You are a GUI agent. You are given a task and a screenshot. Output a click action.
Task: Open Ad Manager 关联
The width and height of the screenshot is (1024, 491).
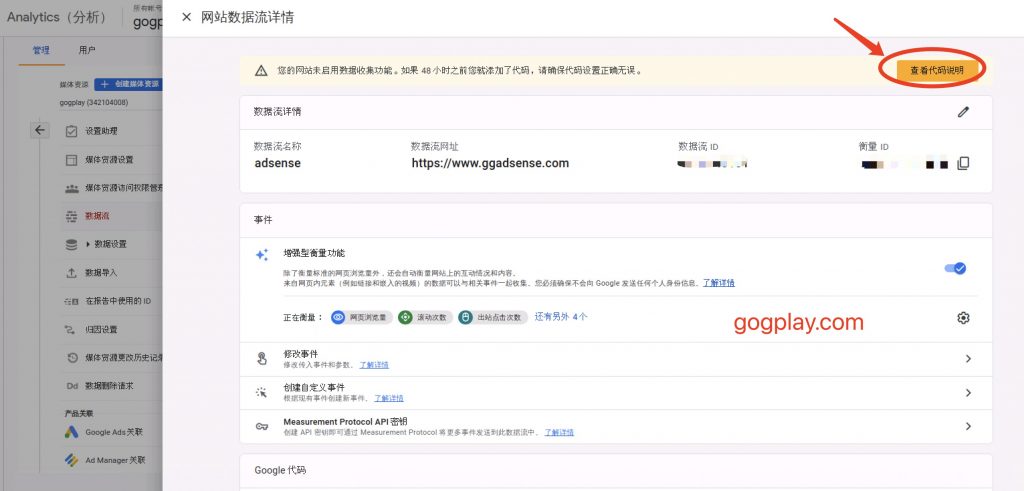pyautogui.click(x=116, y=460)
